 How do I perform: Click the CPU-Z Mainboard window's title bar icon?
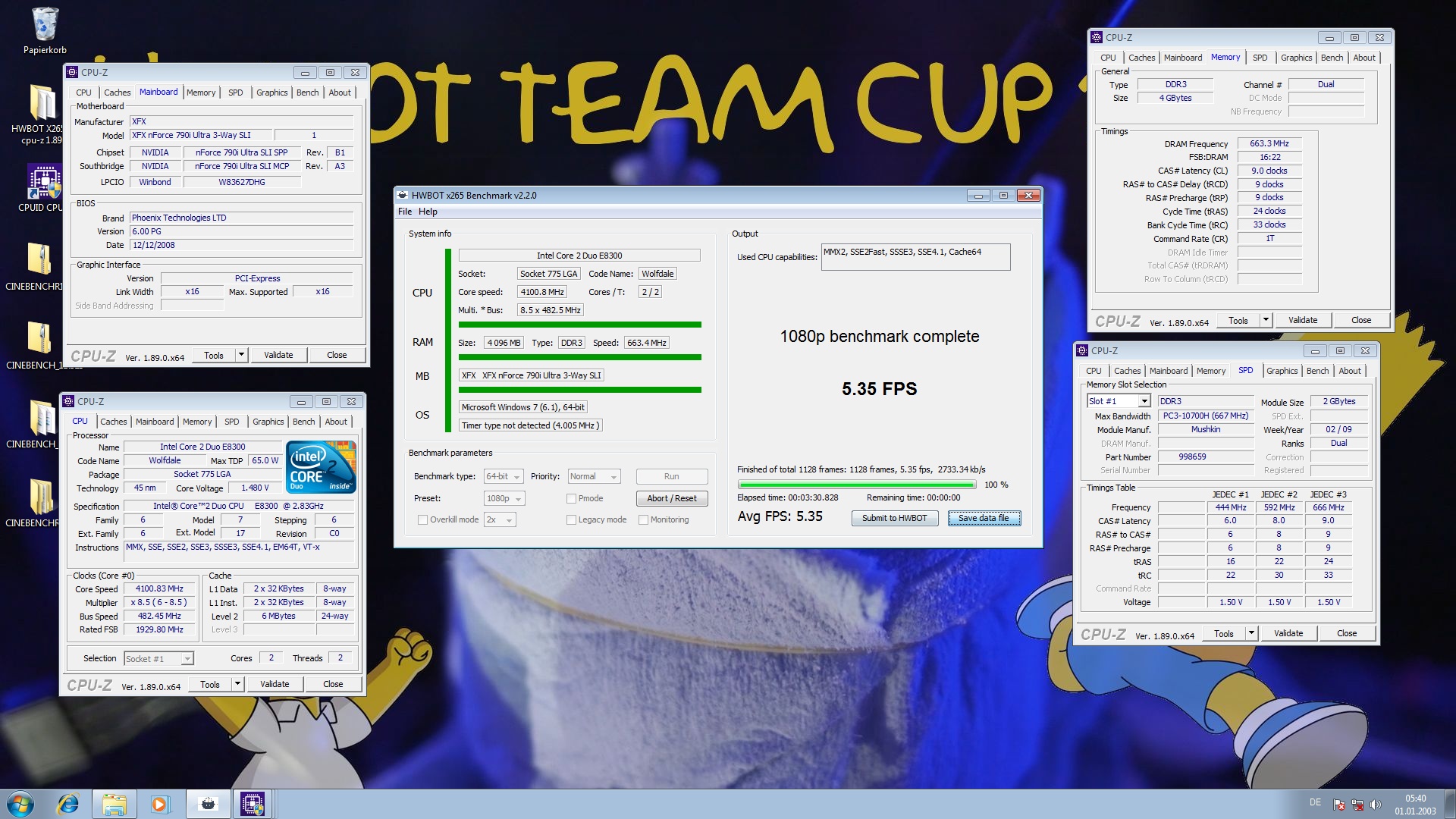[x=72, y=72]
